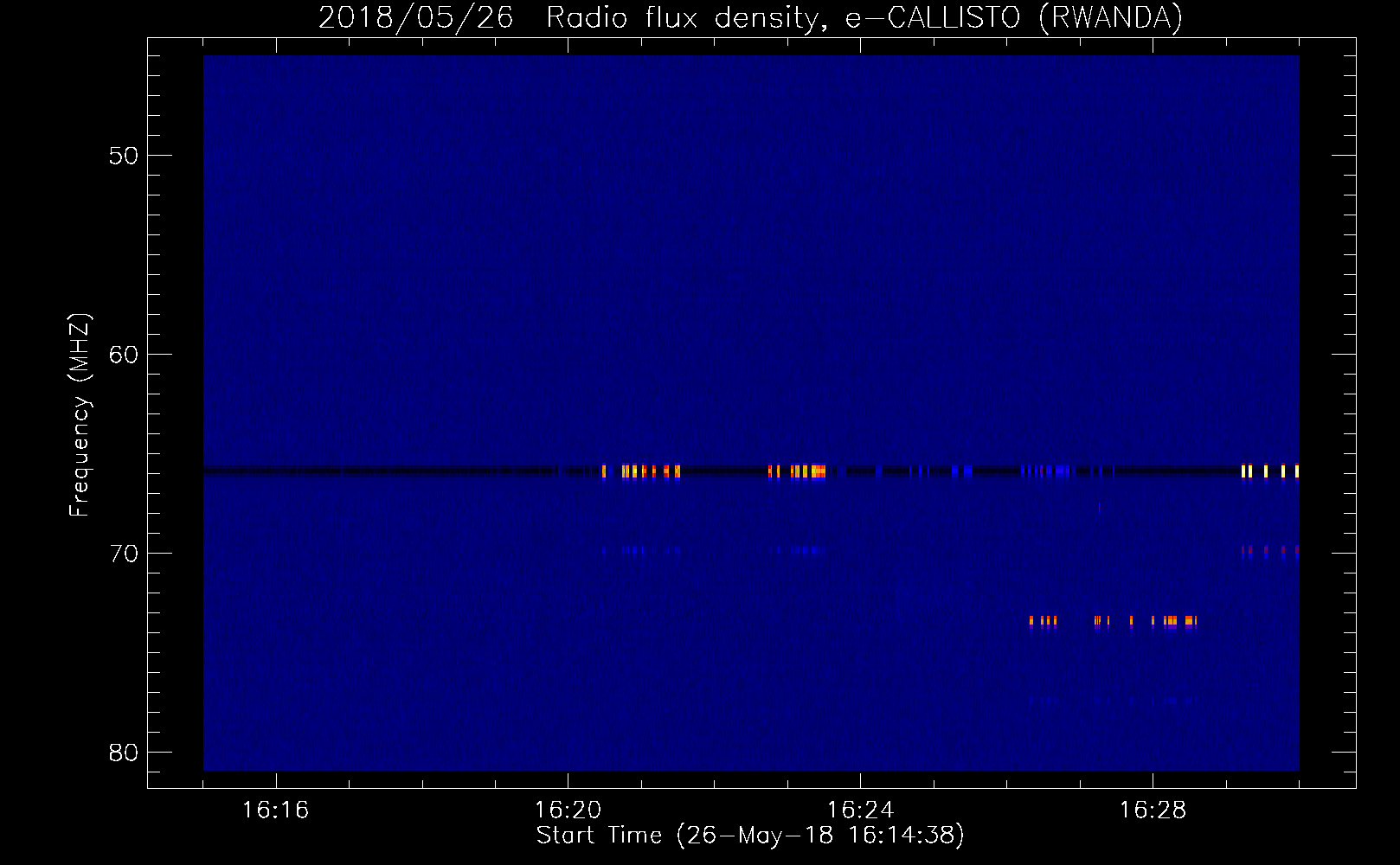Click the 16:16 time tick label

click(x=276, y=811)
